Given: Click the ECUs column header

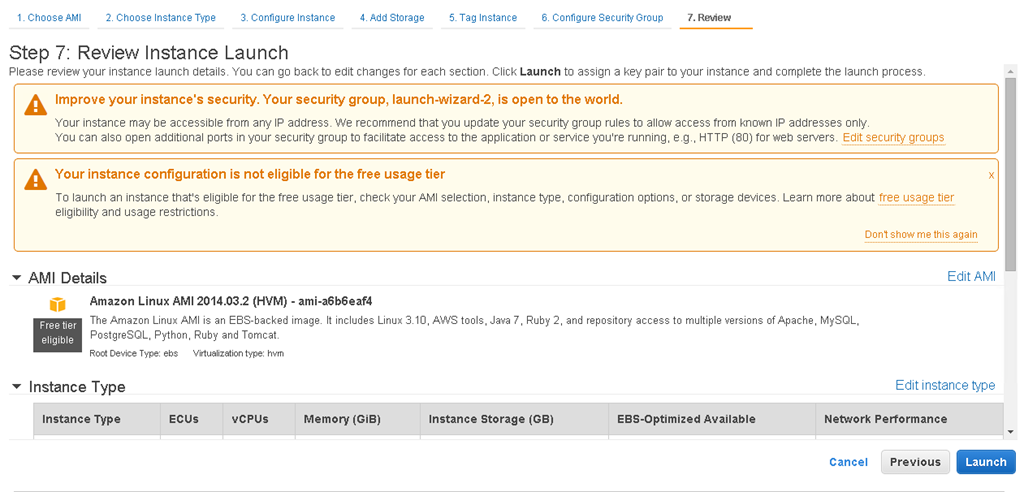Looking at the screenshot, I should point(192,419).
